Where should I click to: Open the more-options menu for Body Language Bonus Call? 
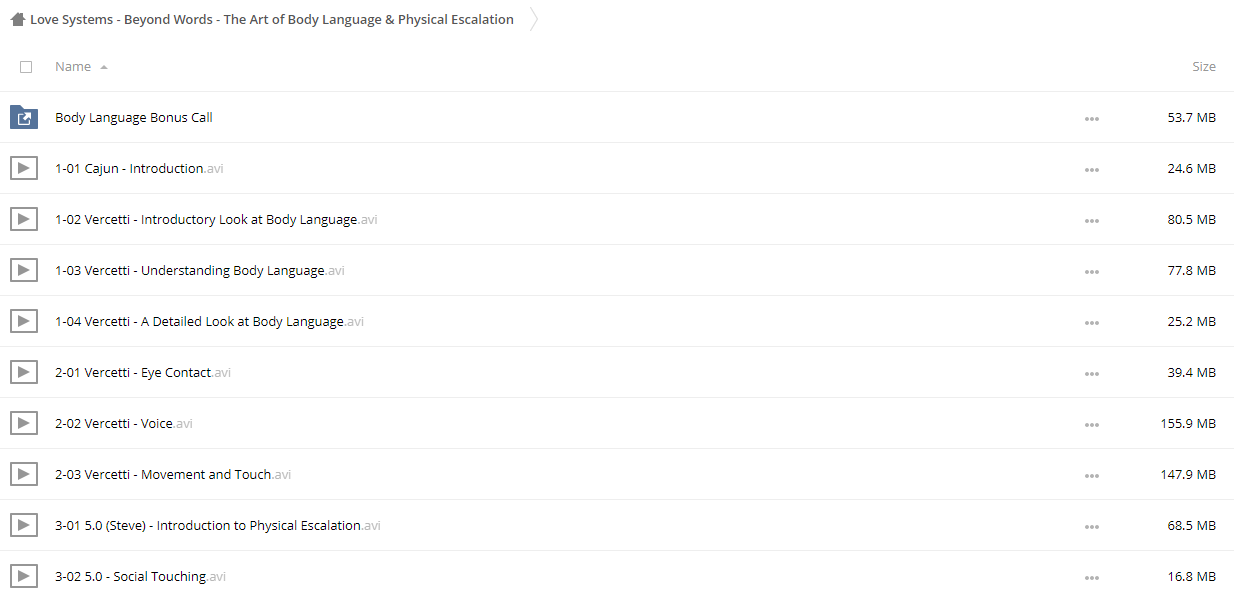pos(1091,118)
